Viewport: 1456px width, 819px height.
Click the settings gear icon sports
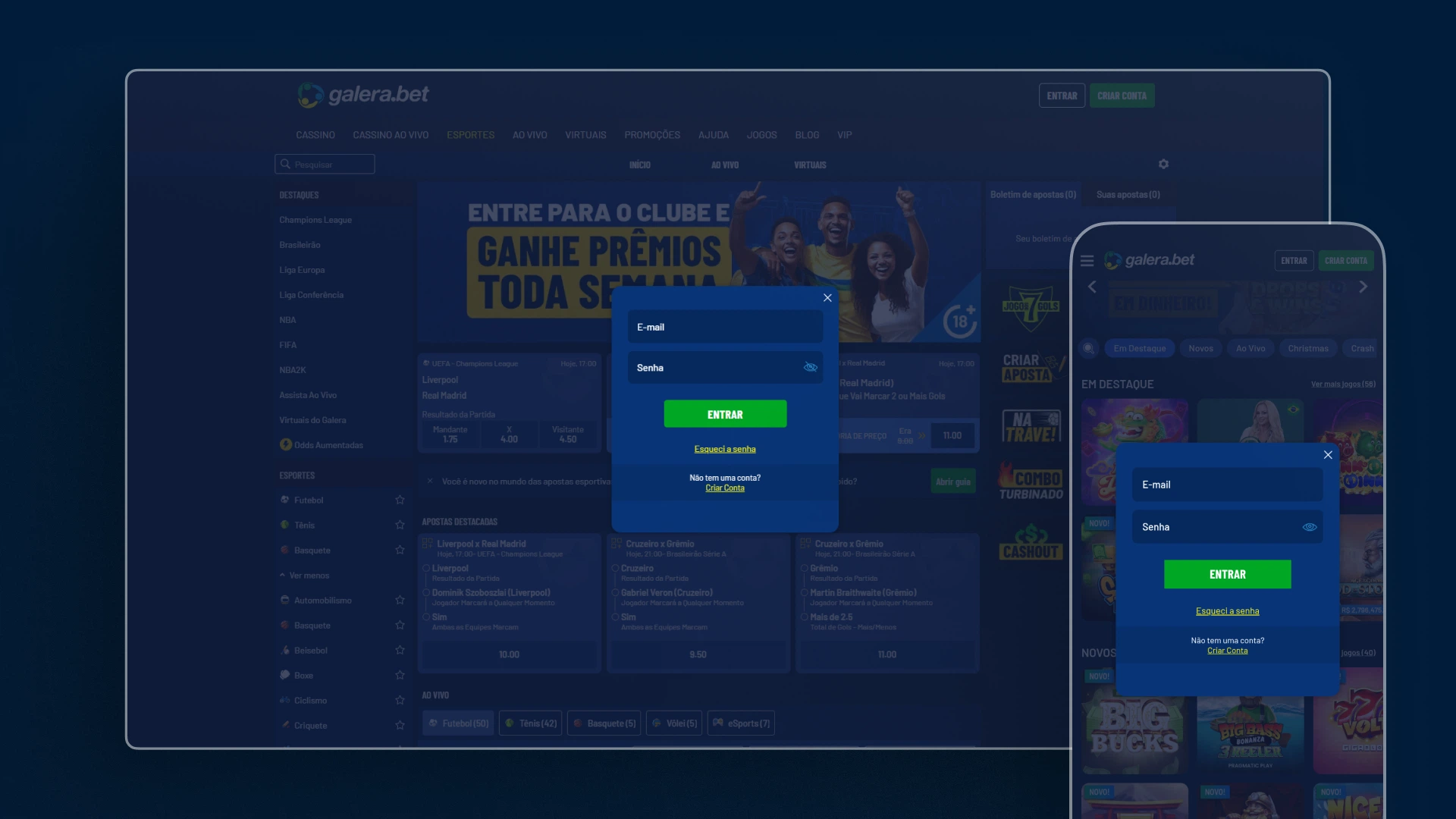(1163, 164)
